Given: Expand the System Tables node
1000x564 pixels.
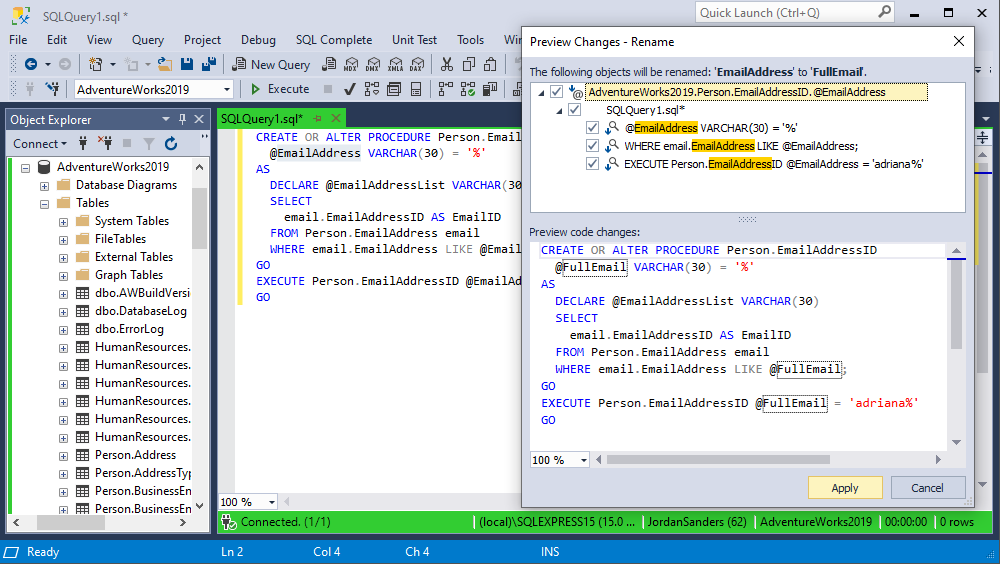Looking at the screenshot, I should pos(63,222).
